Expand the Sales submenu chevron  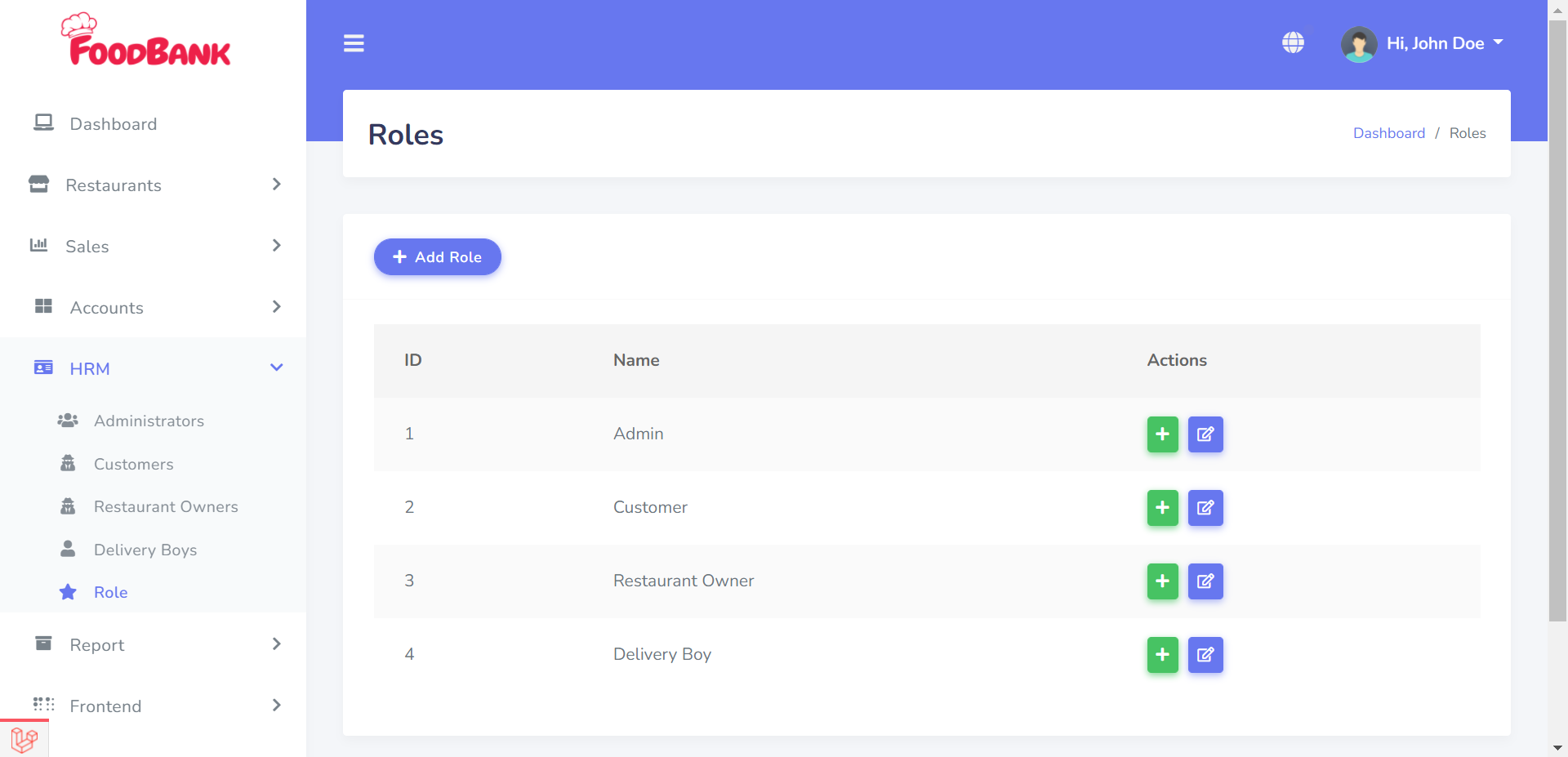[x=277, y=246]
